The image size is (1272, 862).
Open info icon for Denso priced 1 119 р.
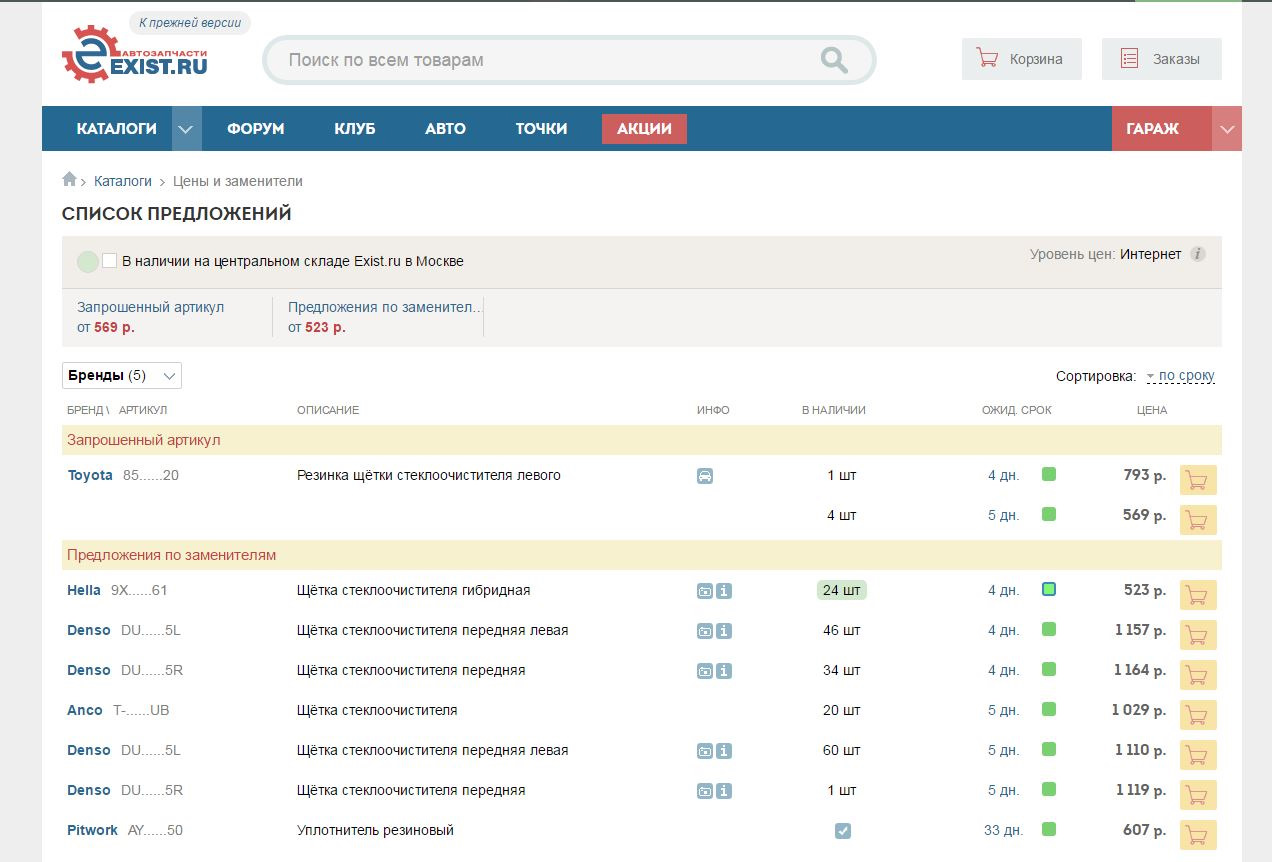point(724,791)
